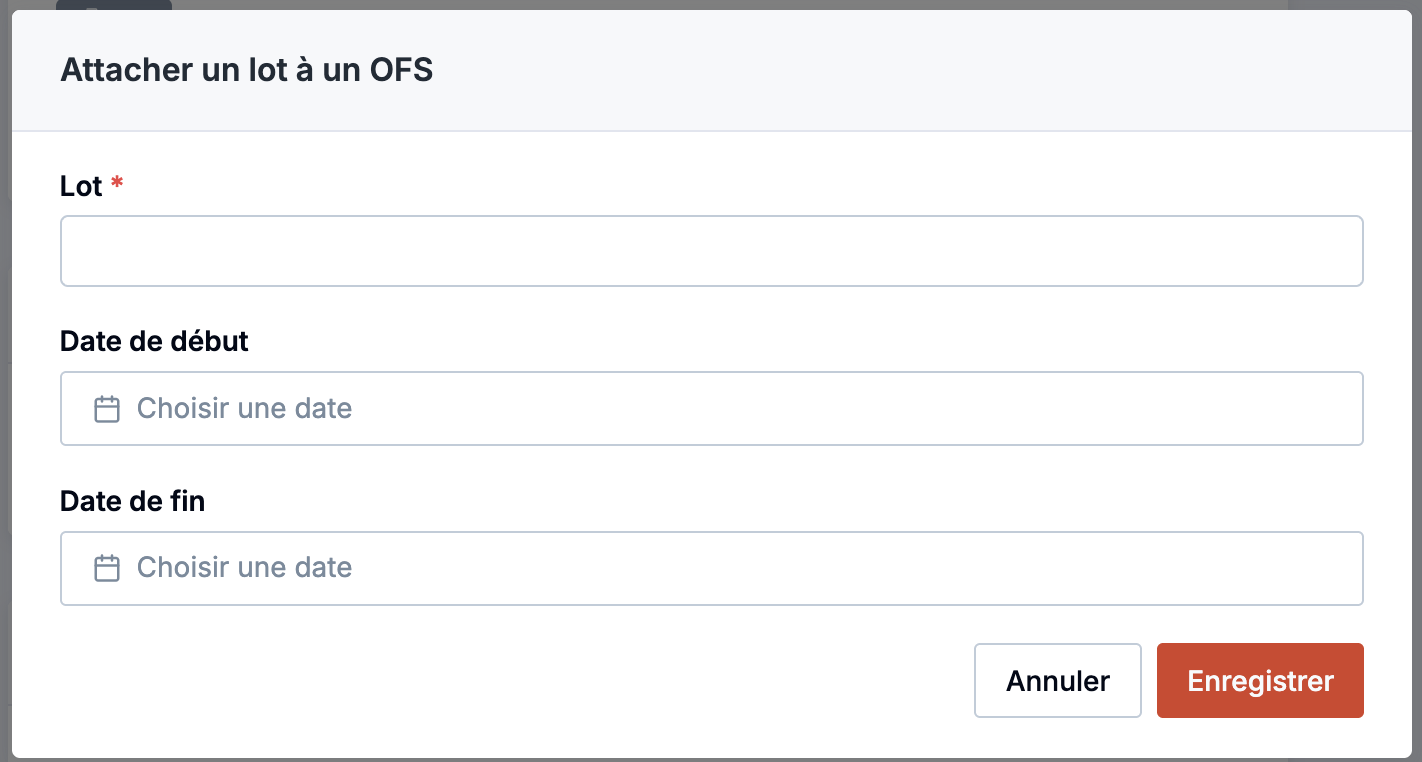Click the calendar icon in Date de fin

107,568
